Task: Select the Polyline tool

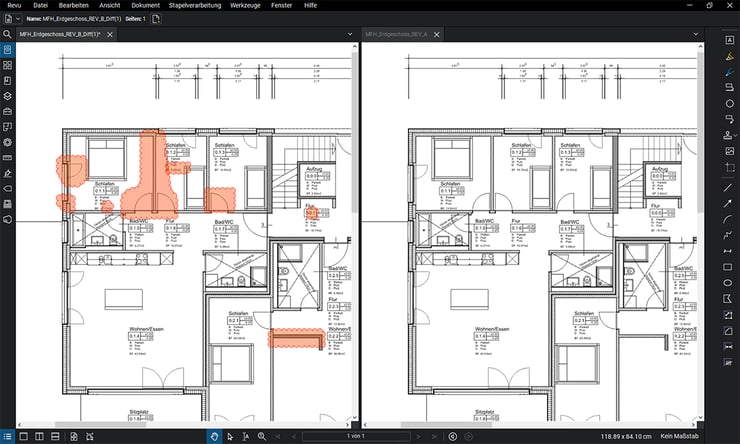Action: tap(728, 235)
